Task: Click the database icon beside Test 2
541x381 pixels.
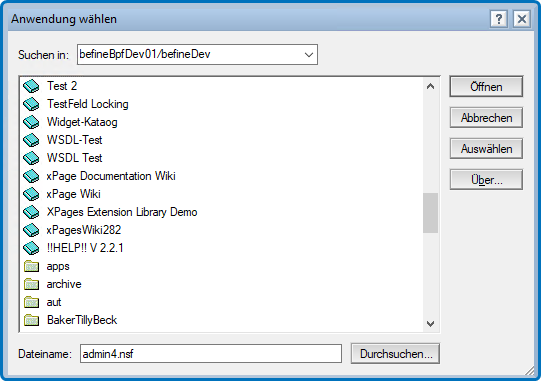Action: click(31, 86)
